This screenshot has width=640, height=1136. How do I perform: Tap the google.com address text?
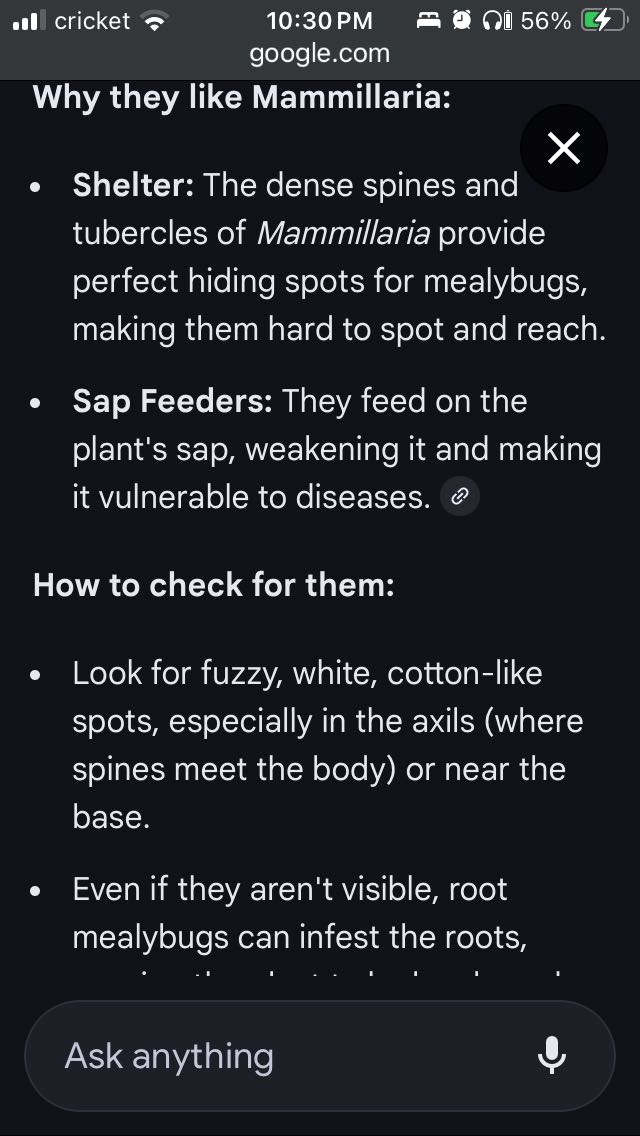[x=320, y=53]
